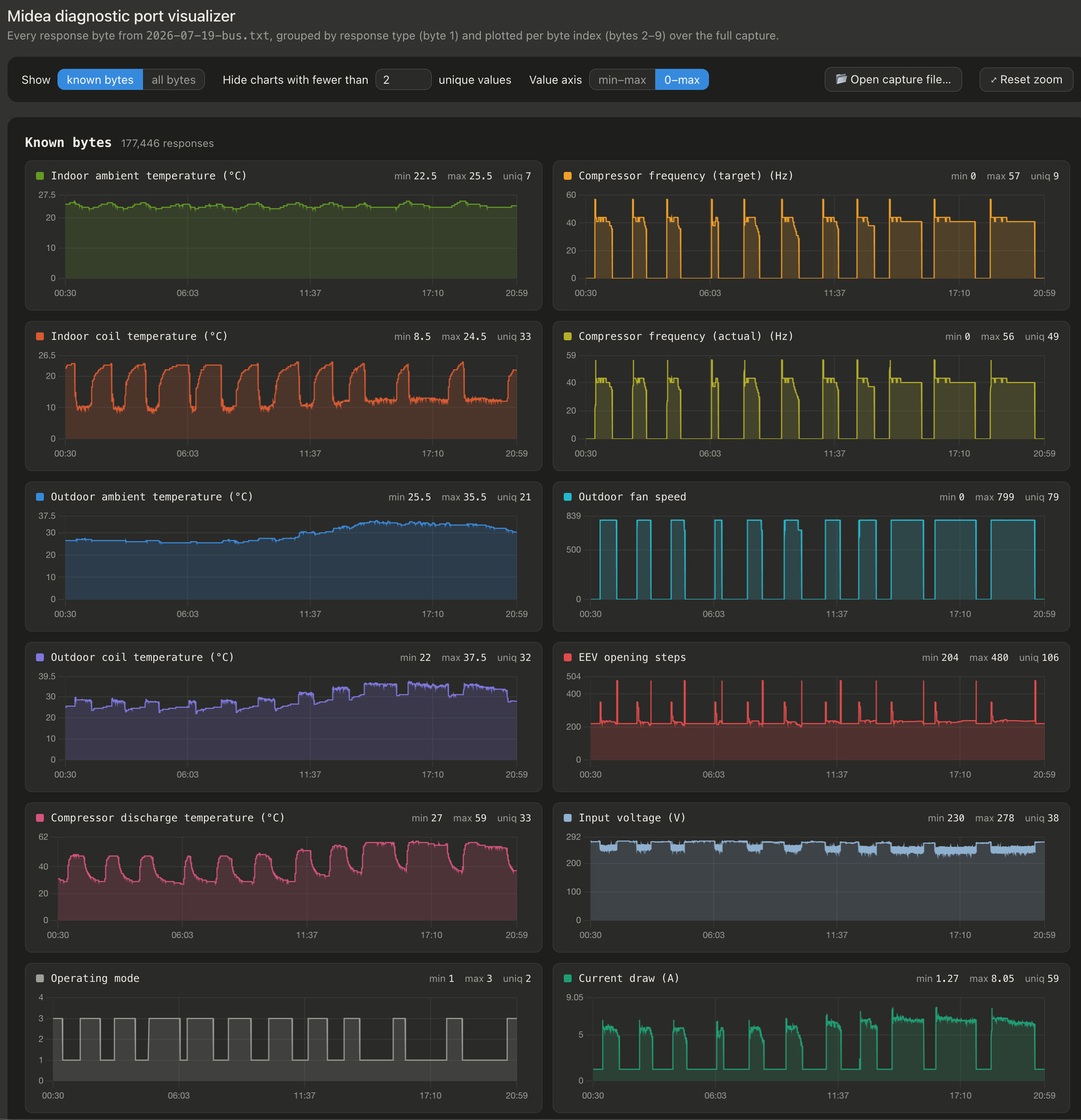Click the Compressor discharge temperature chart plot
The width and height of the screenshot is (1081, 1120).
[x=288, y=879]
